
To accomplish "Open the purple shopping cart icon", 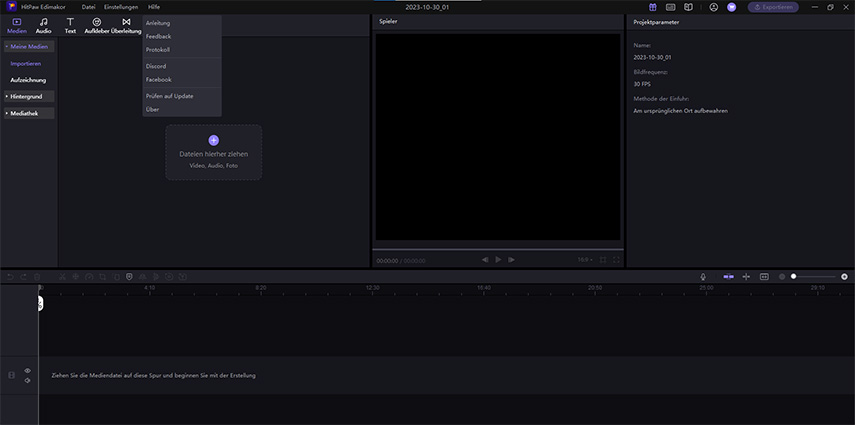I will click(x=731, y=7).
